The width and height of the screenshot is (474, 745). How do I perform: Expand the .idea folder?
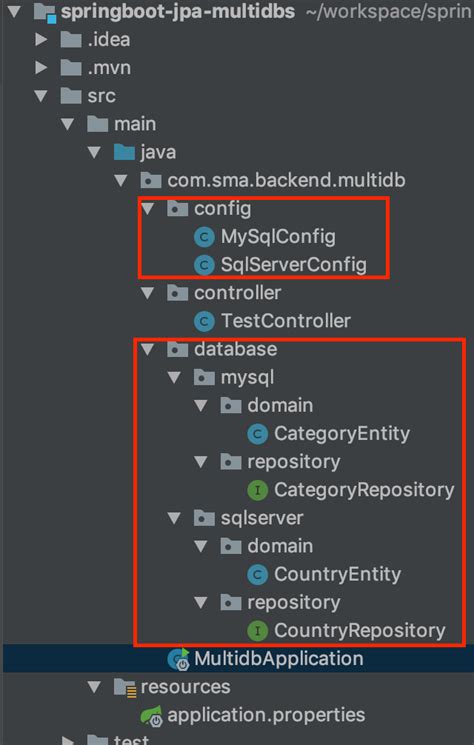point(42,39)
